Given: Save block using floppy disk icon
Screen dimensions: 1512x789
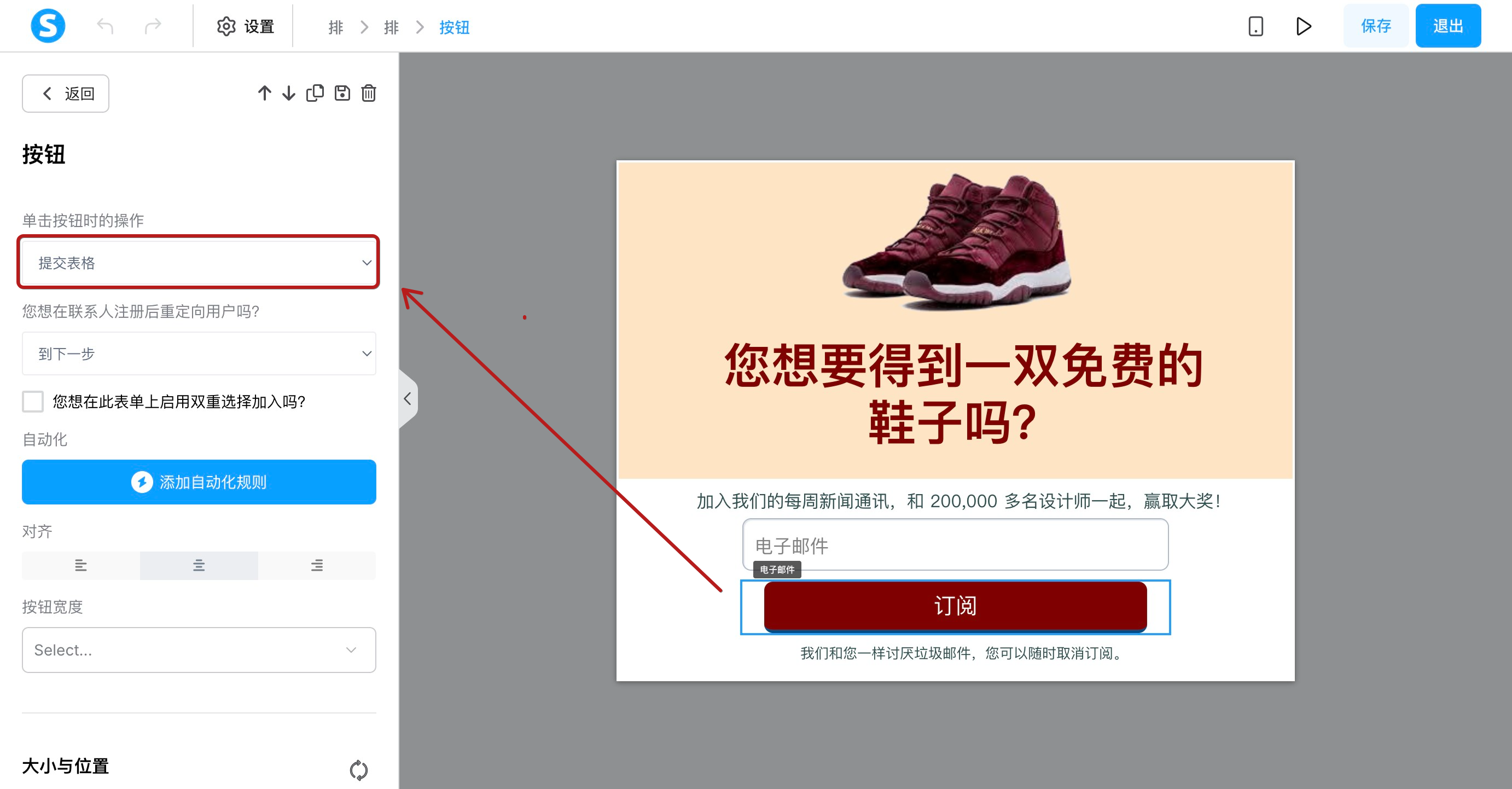Looking at the screenshot, I should 342,94.
